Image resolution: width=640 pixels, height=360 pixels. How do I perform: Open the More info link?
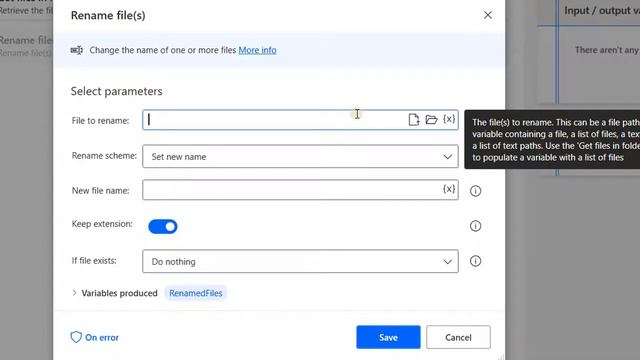[258, 50]
